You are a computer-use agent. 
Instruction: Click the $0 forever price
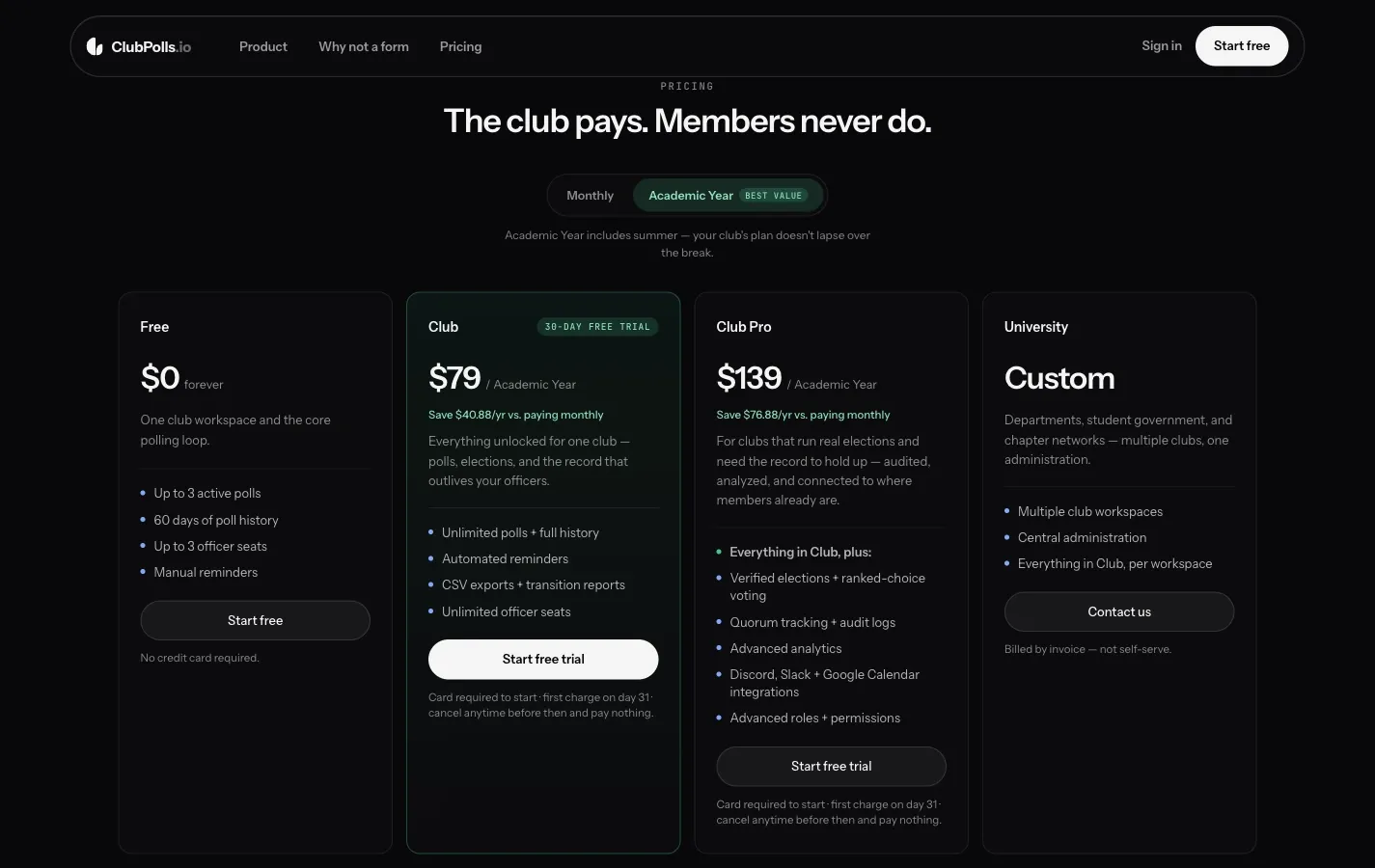(181, 377)
